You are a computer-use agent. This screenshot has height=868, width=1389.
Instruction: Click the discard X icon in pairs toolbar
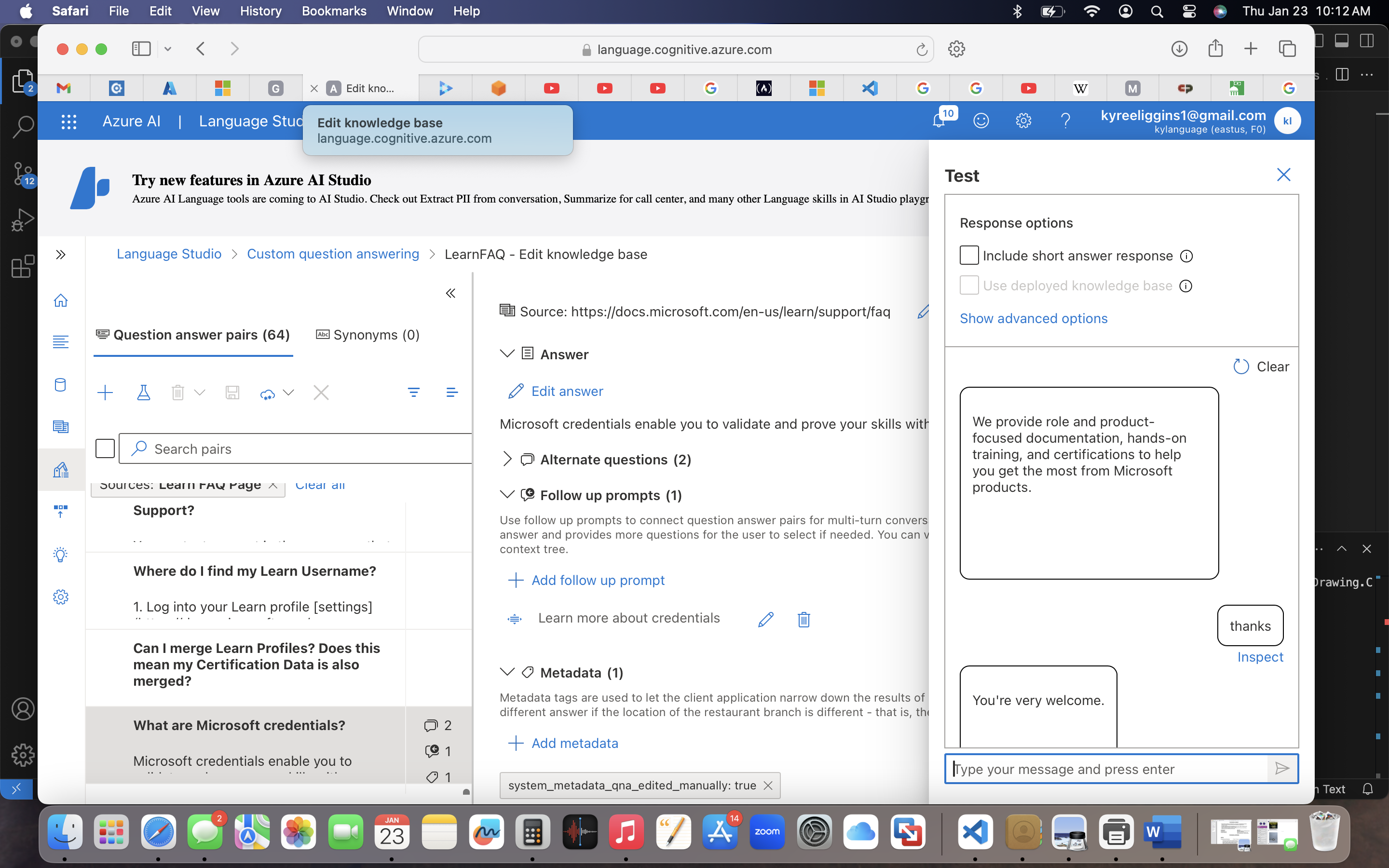321,393
